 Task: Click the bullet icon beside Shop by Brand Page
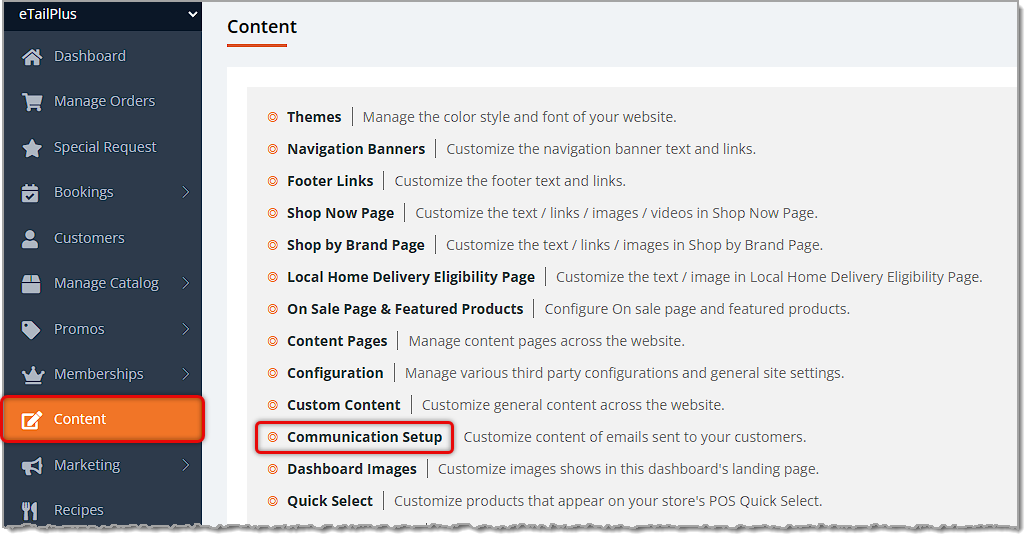[272, 245]
